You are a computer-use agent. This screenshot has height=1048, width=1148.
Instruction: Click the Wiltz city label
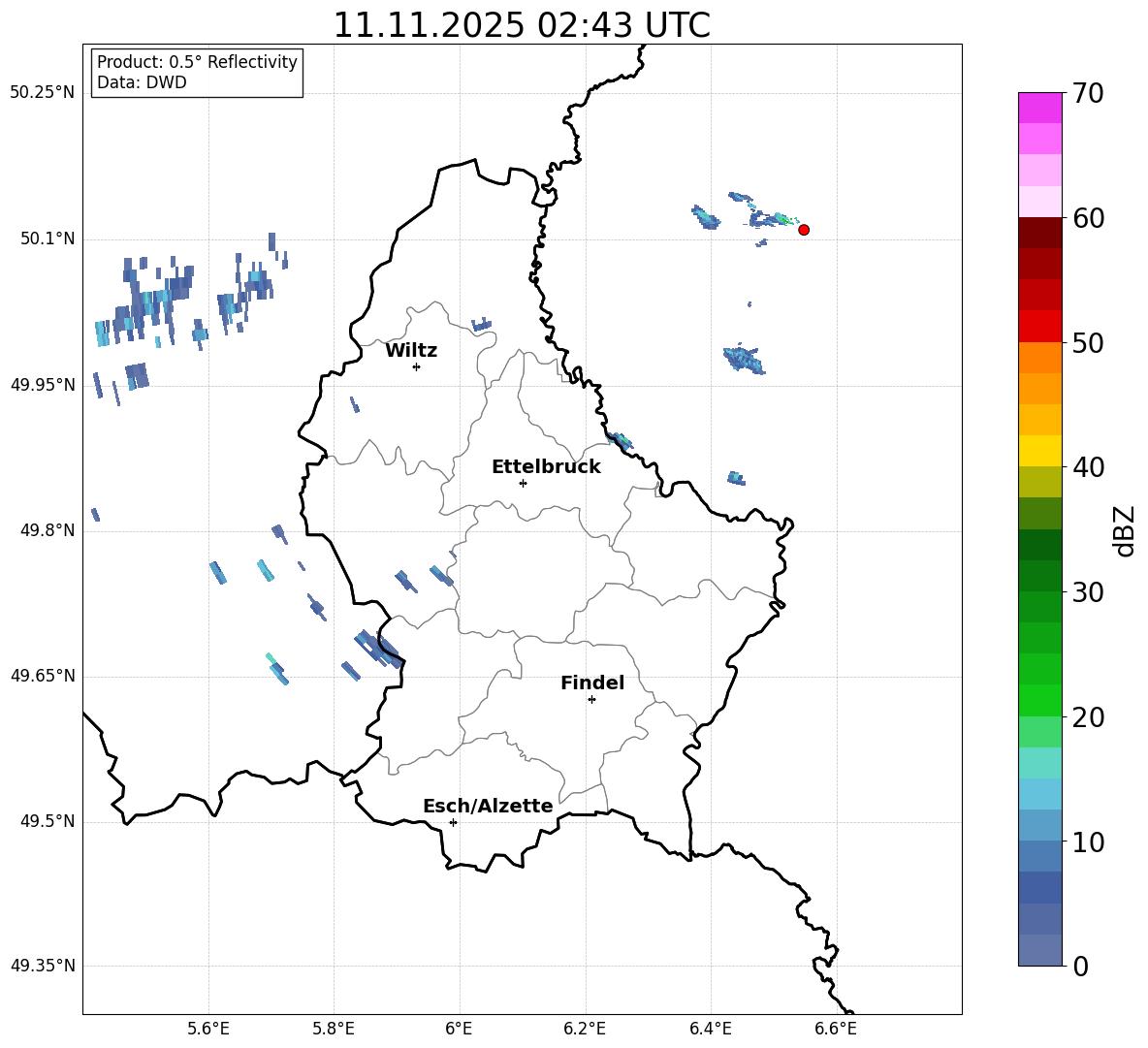(411, 351)
